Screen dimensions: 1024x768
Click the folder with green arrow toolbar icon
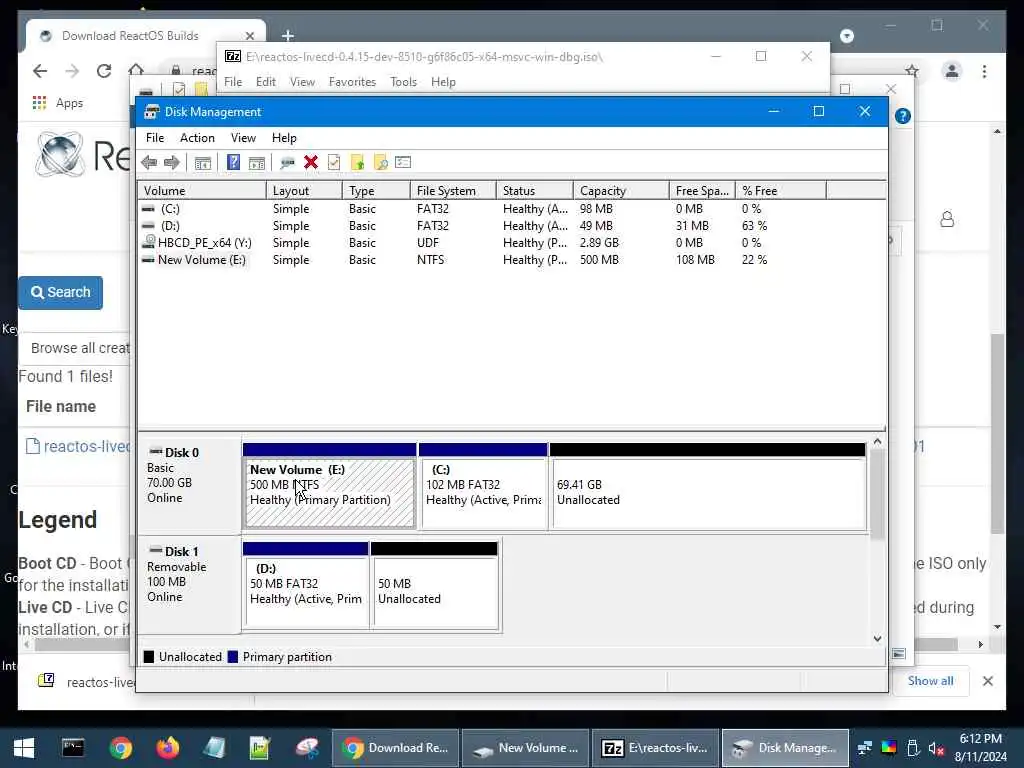tap(357, 163)
